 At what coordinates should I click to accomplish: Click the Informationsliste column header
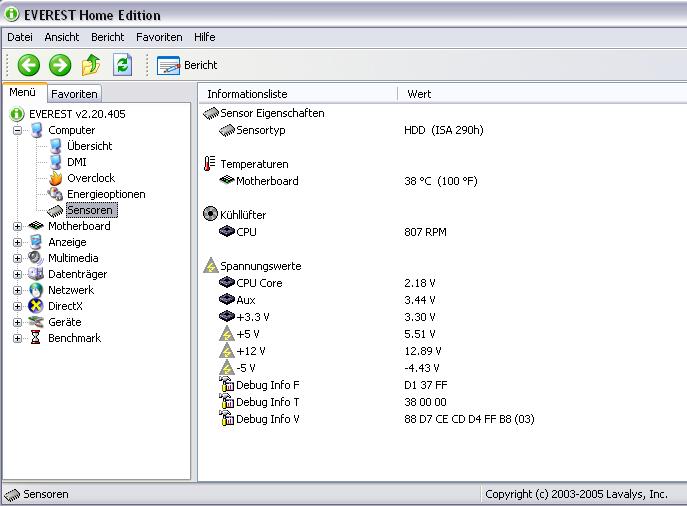[x=297, y=94]
